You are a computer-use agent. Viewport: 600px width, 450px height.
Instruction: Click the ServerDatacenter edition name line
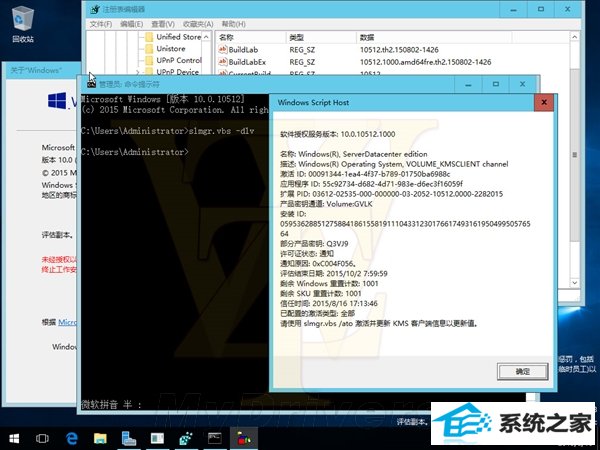pyautogui.click(x=354, y=154)
